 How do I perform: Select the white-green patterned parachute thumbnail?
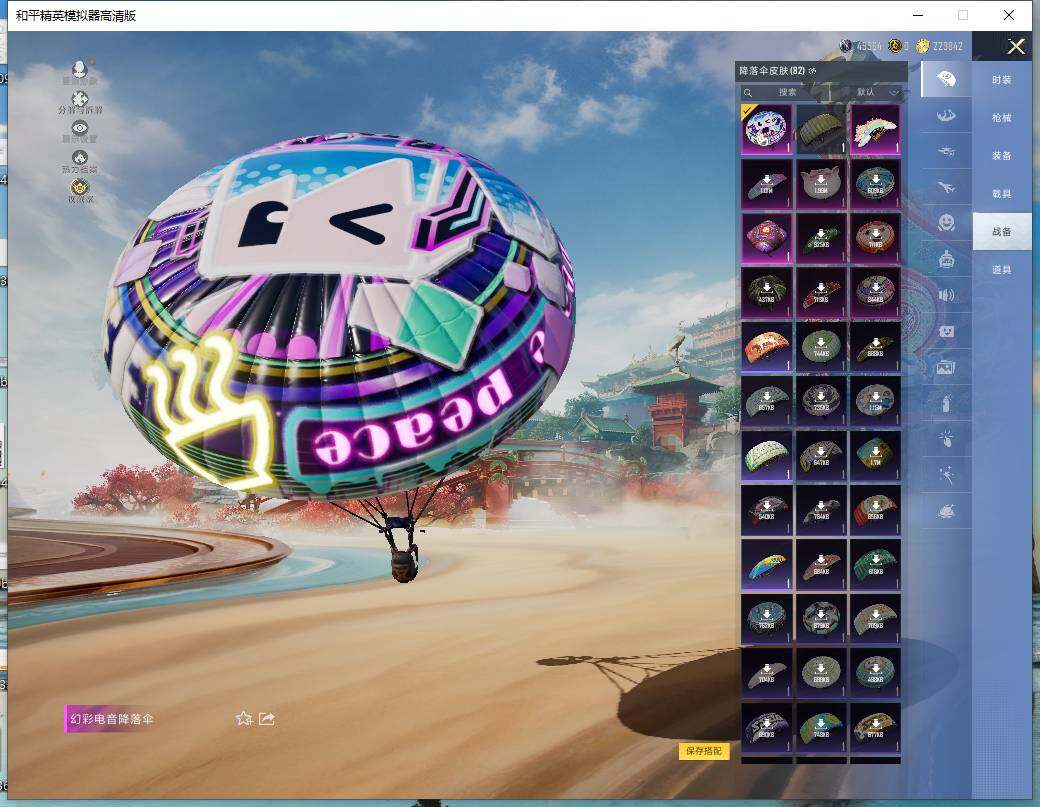(766, 456)
